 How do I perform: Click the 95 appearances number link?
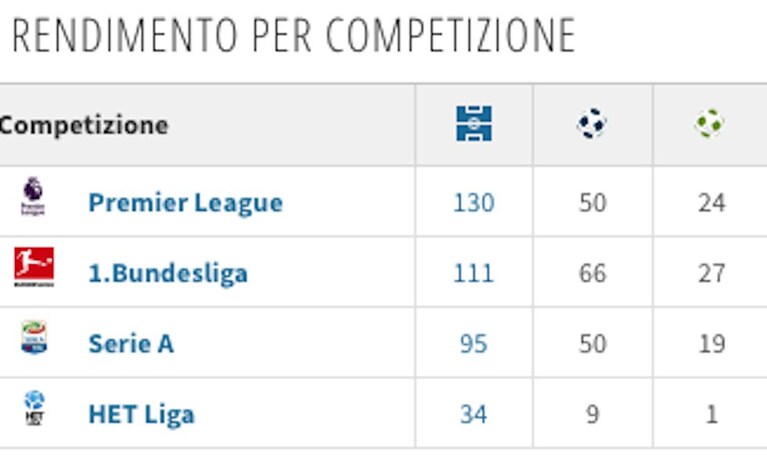[x=474, y=344]
